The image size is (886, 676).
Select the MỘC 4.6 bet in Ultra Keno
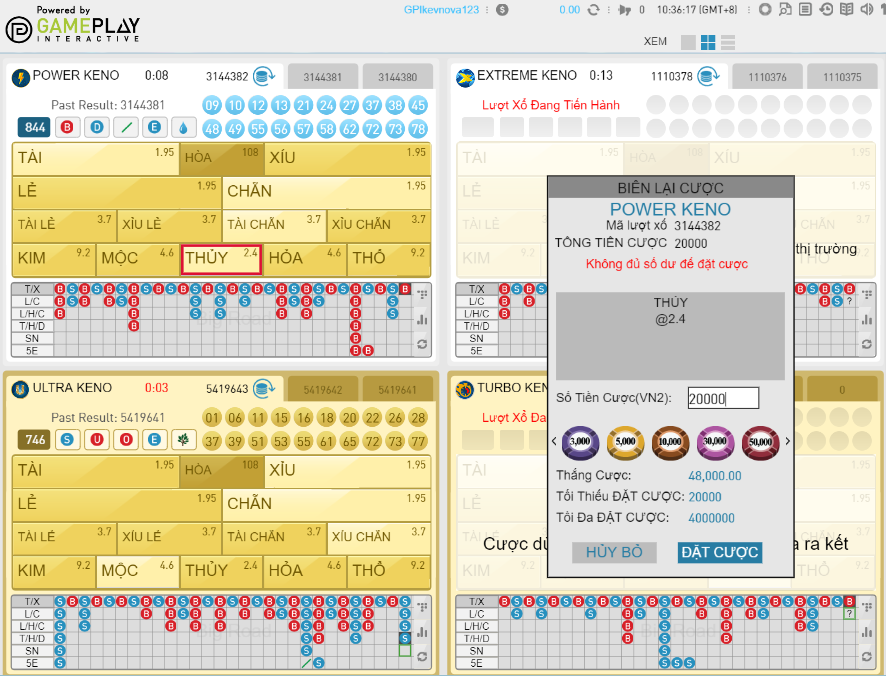(138, 570)
